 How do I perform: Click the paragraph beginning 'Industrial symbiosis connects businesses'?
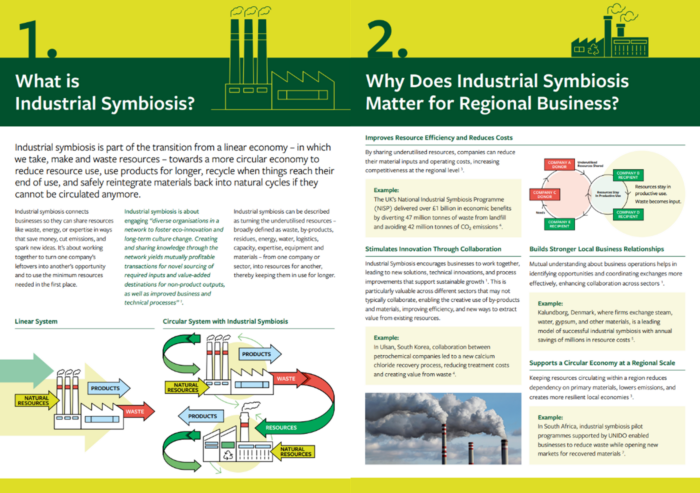[x=64, y=248]
